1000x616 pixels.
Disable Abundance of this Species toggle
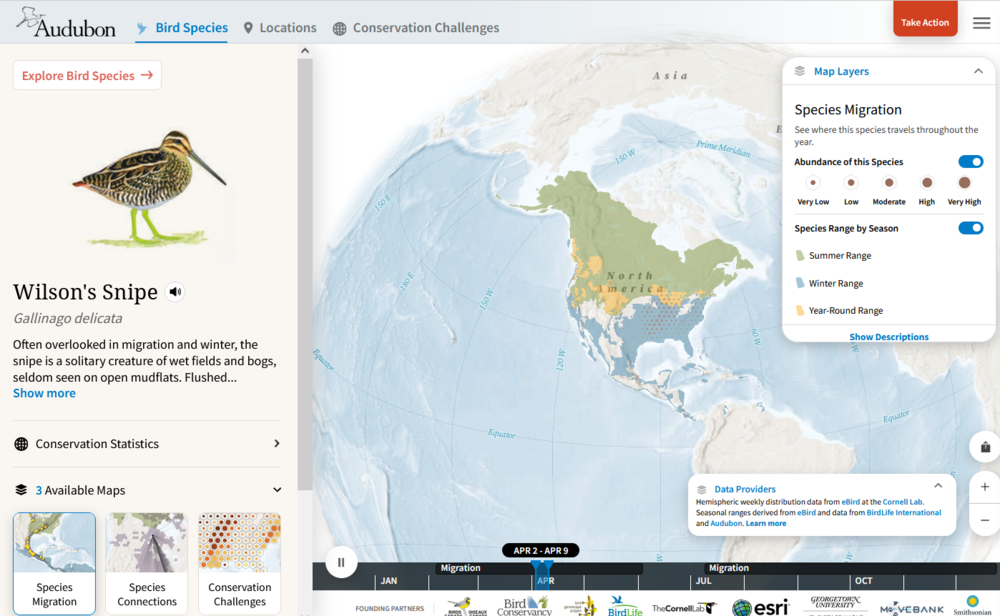click(x=970, y=162)
